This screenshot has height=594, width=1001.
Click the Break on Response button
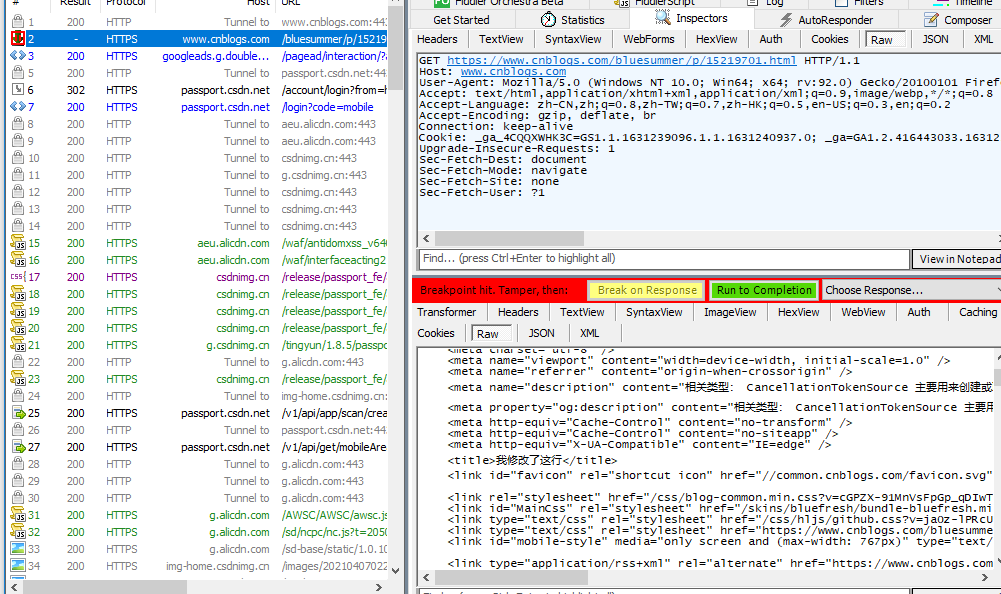click(x=647, y=290)
